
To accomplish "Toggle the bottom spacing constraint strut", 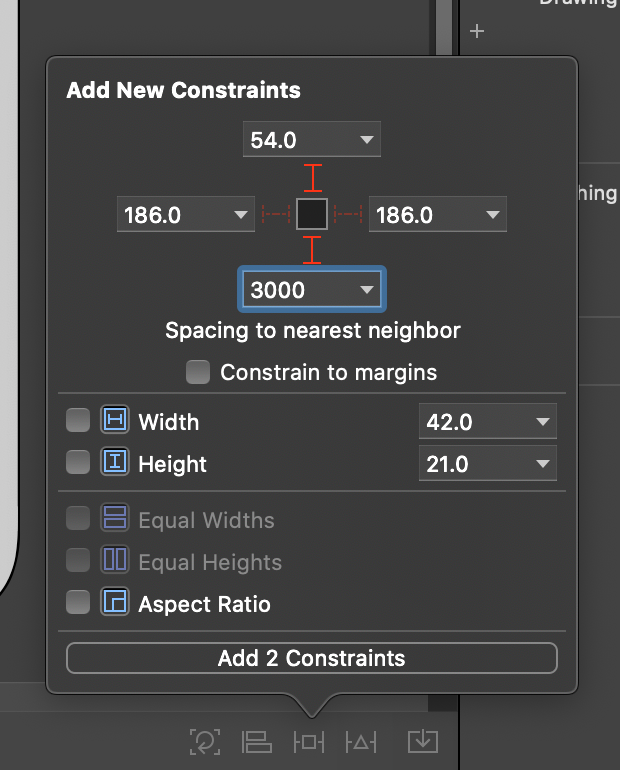I will [x=313, y=249].
